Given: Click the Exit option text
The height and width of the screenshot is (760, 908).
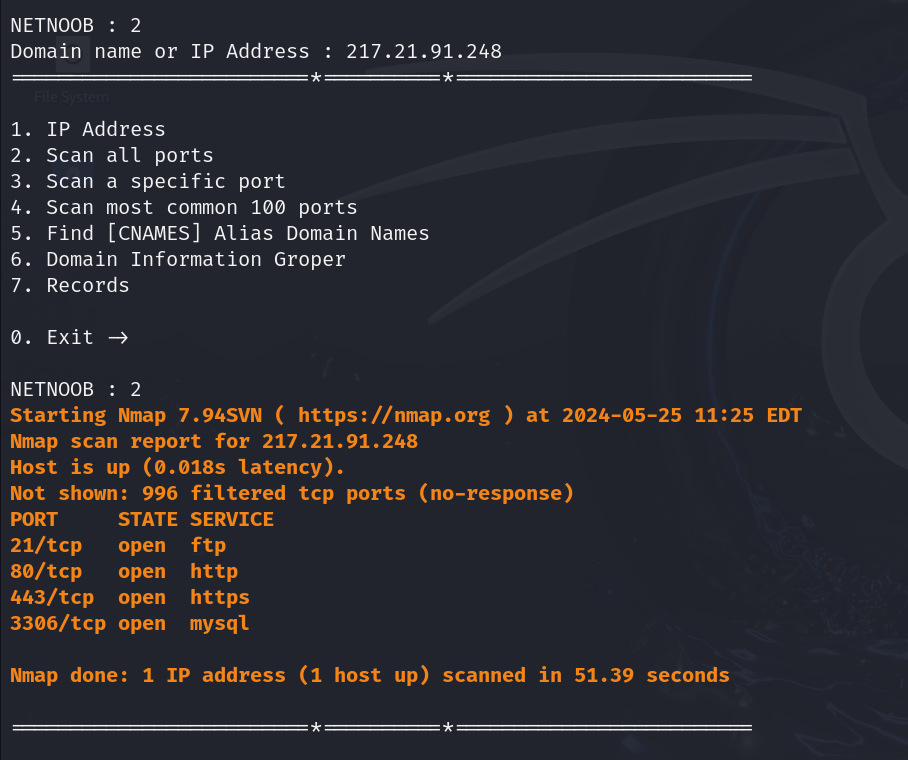Looking at the screenshot, I should tap(70, 337).
